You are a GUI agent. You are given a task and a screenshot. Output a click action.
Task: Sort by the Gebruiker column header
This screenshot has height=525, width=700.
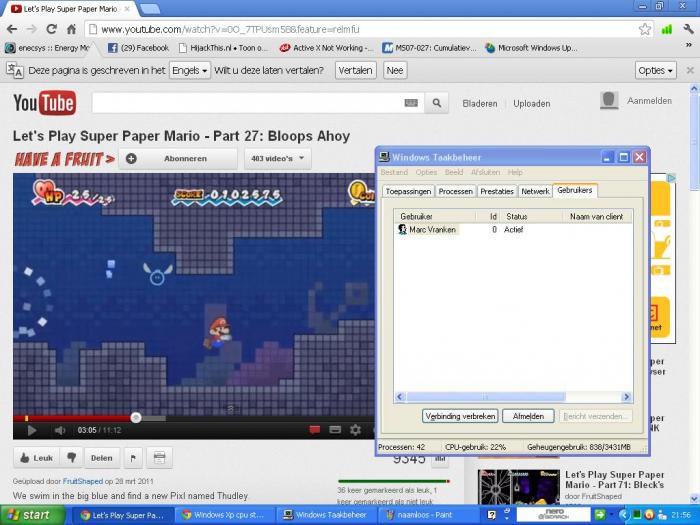point(434,217)
